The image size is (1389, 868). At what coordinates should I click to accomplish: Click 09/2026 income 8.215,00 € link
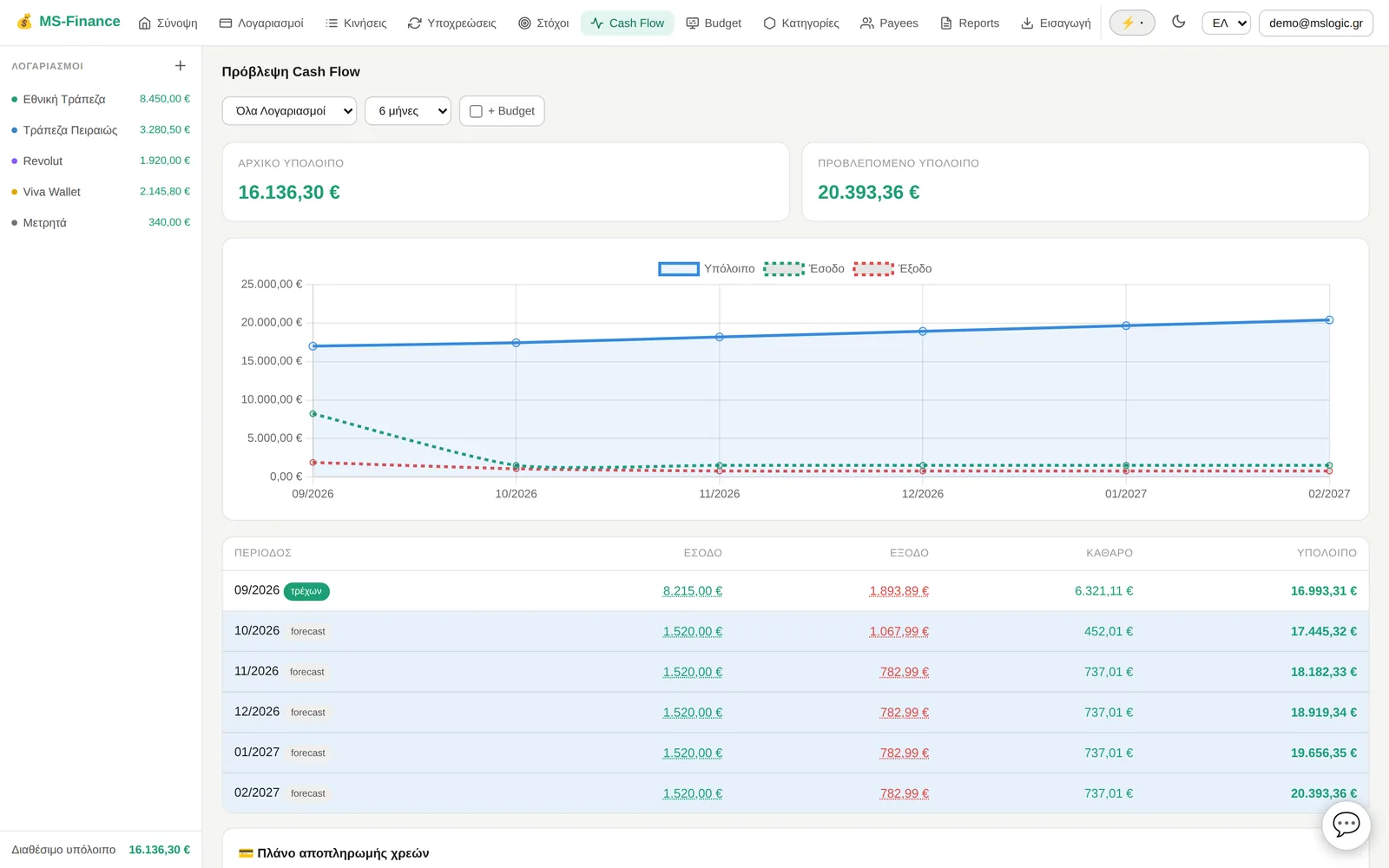pos(693,591)
